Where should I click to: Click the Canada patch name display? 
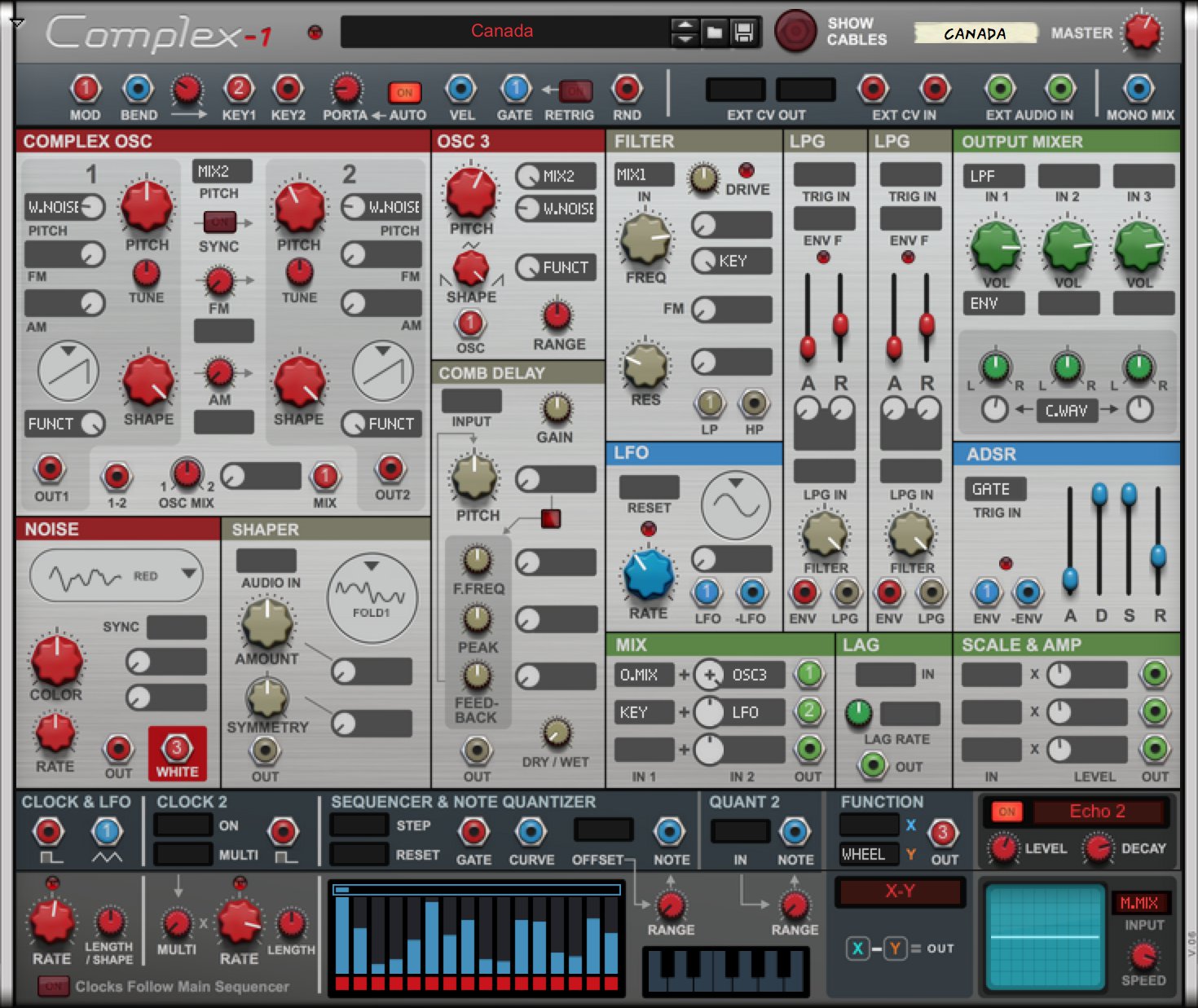coord(500,31)
